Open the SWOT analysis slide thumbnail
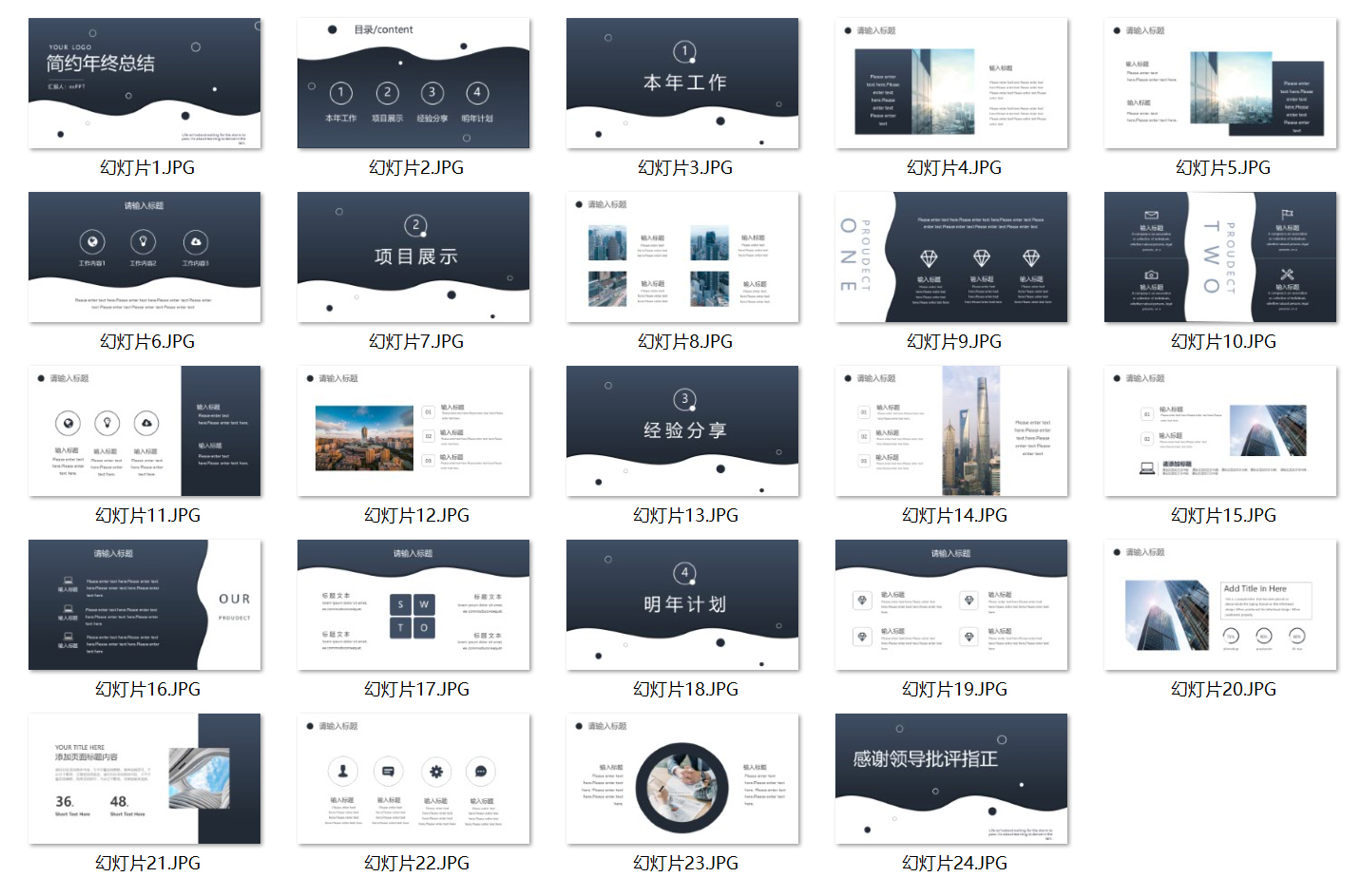 pos(413,605)
